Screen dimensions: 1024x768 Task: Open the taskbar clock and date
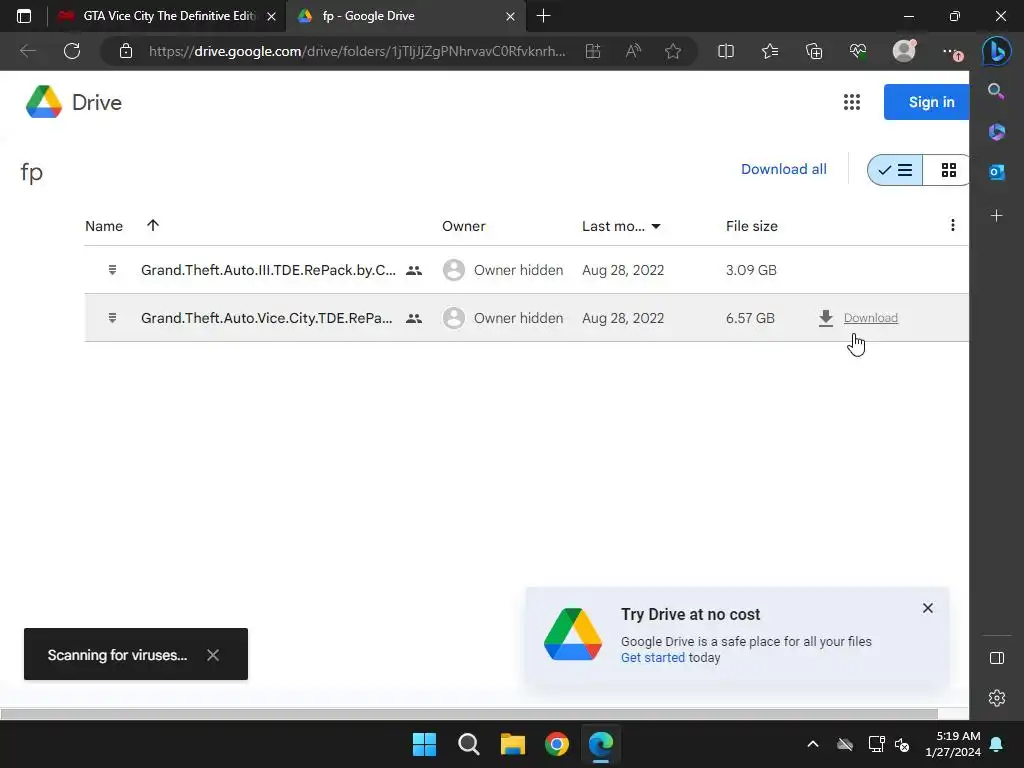click(x=953, y=744)
